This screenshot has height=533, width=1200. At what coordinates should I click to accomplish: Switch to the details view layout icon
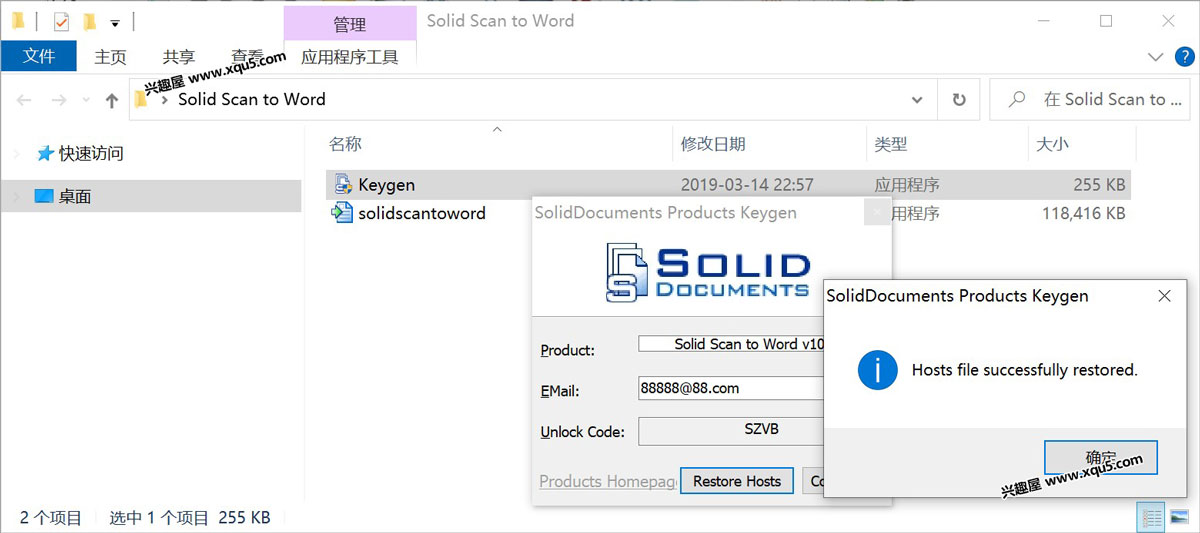[x=1152, y=518]
